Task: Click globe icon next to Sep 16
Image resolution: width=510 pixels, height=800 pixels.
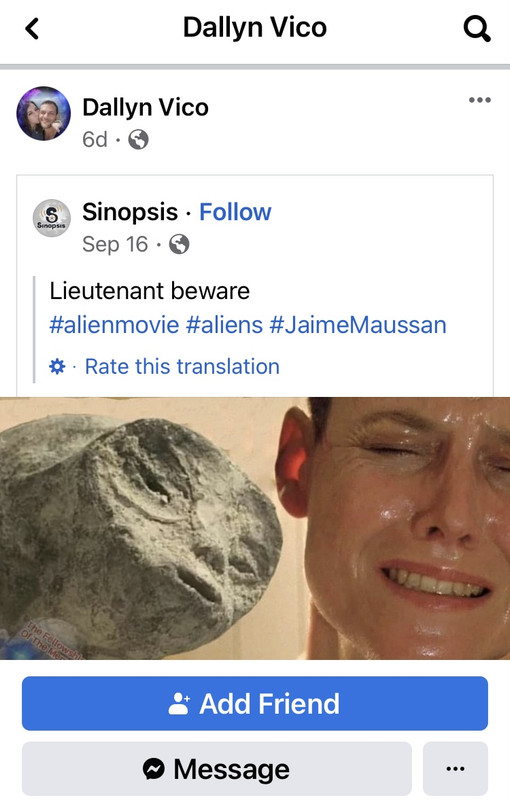Action: point(179,244)
